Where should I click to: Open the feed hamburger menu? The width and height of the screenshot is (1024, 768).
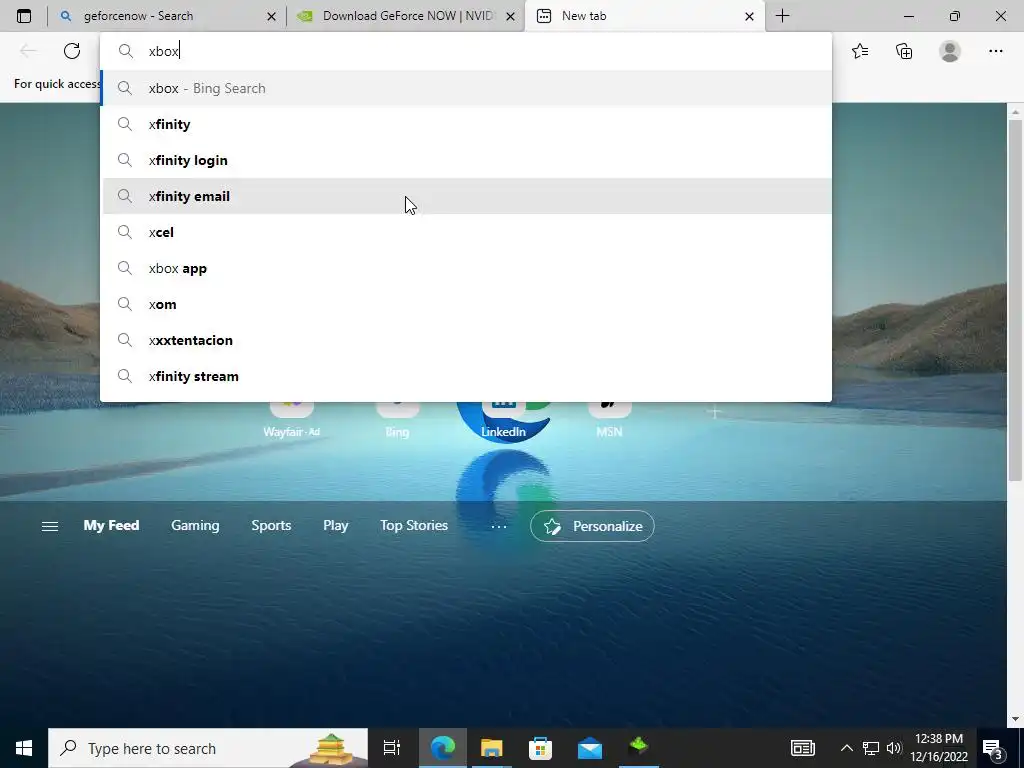coord(50,526)
